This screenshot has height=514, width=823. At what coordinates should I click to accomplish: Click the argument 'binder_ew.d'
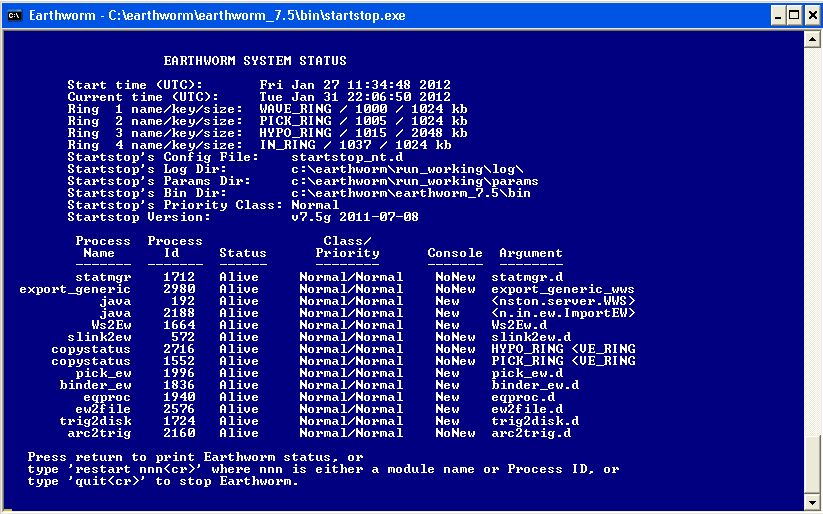coord(535,386)
